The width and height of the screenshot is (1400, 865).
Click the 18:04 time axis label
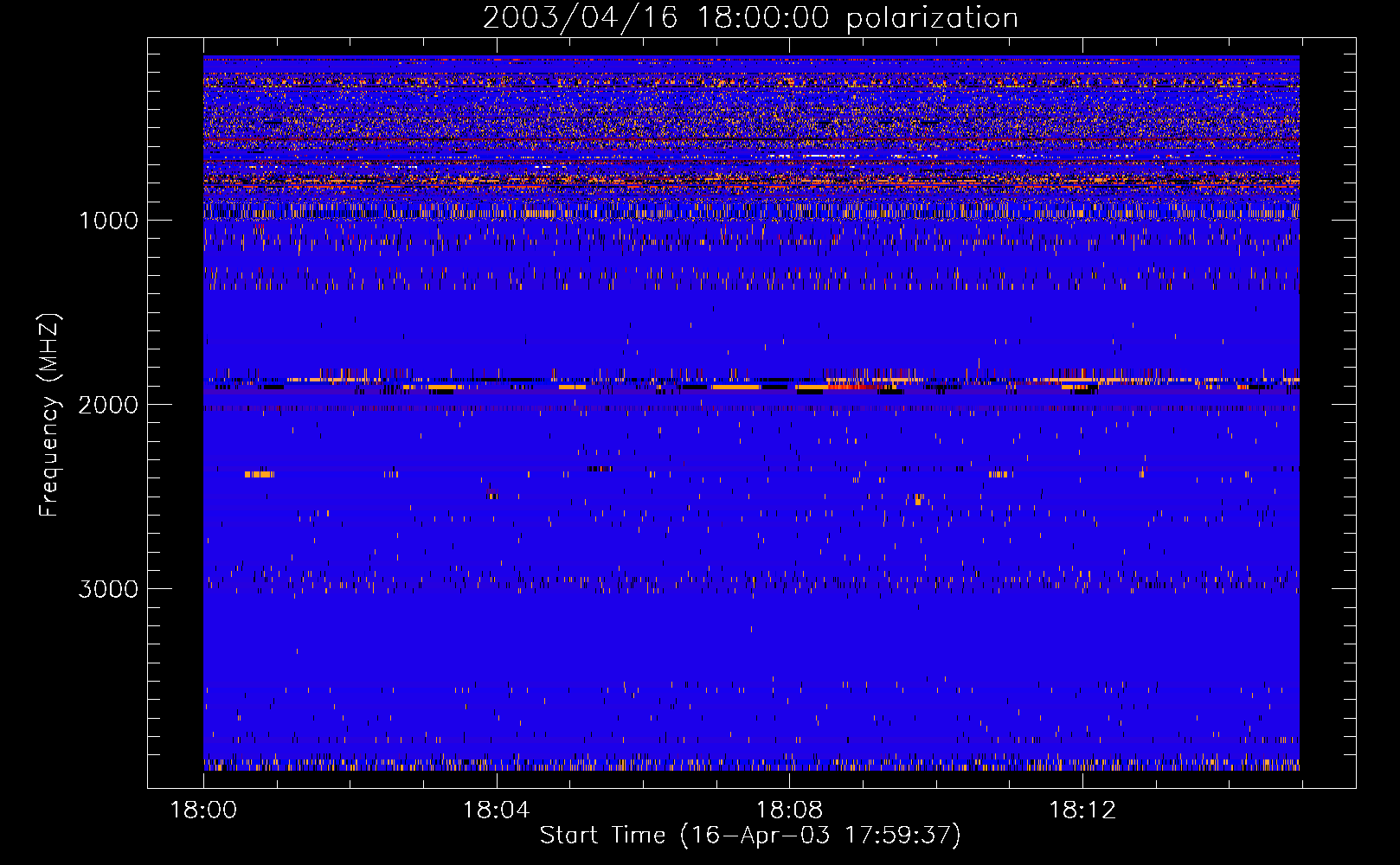tap(496, 810)
